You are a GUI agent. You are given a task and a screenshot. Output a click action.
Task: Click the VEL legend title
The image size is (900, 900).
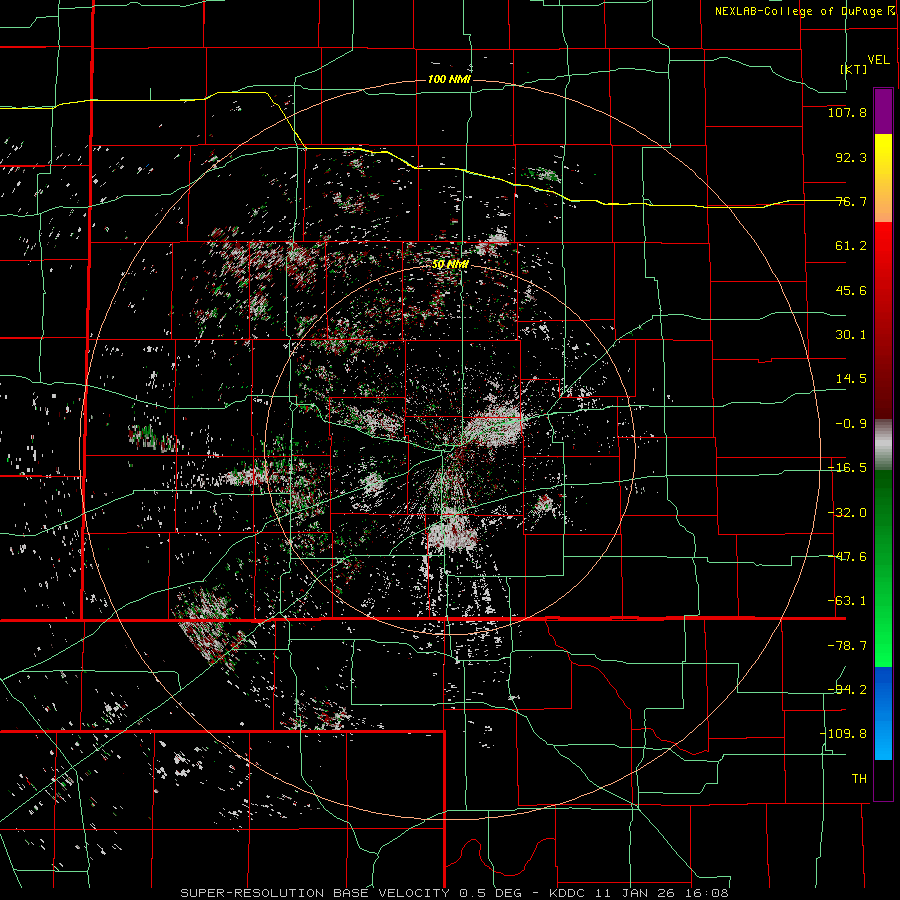pos(878,59)
